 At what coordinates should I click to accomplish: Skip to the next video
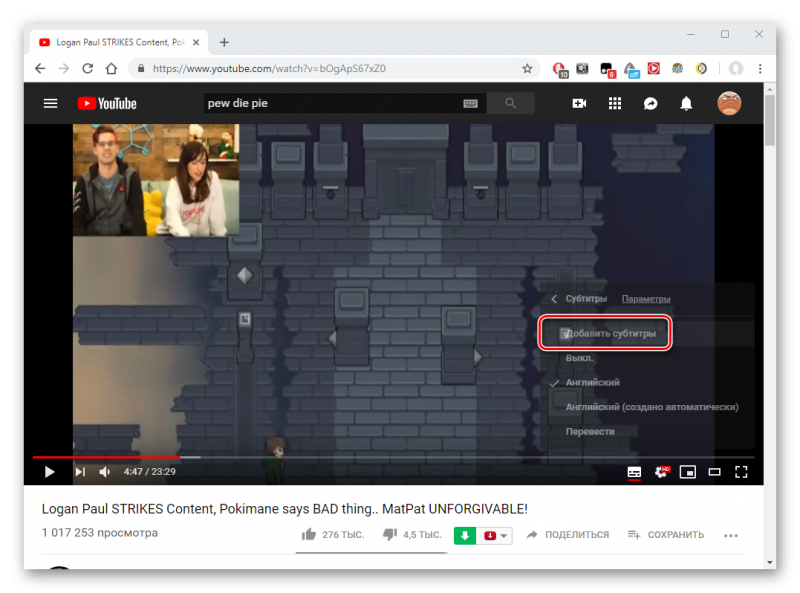[80, 472]
